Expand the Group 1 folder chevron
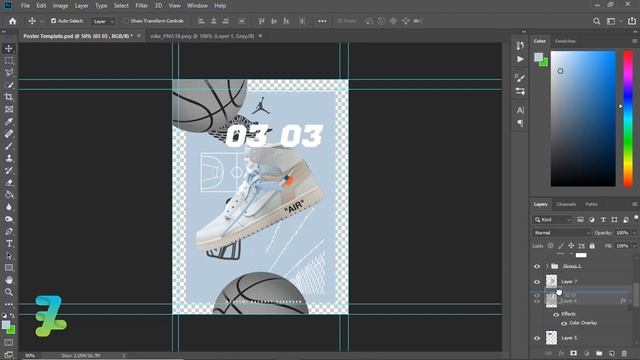Image resolution: width=640 pixels, height=360 pixels. [x=547, y=267]
